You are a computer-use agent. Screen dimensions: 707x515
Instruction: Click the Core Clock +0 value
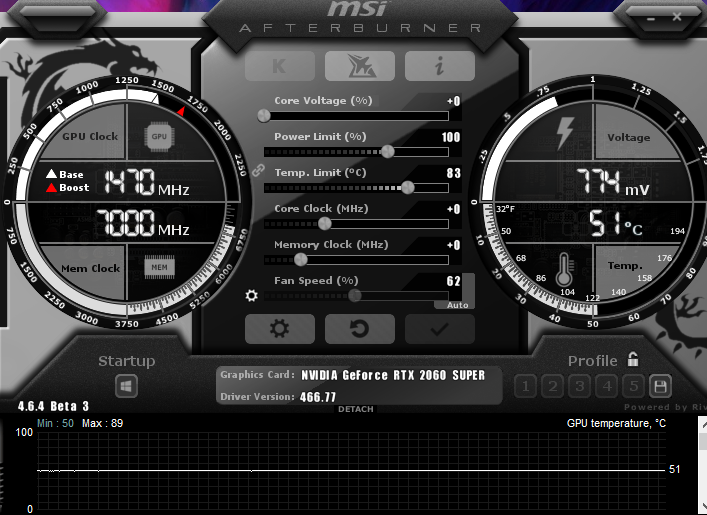point(454,209)
